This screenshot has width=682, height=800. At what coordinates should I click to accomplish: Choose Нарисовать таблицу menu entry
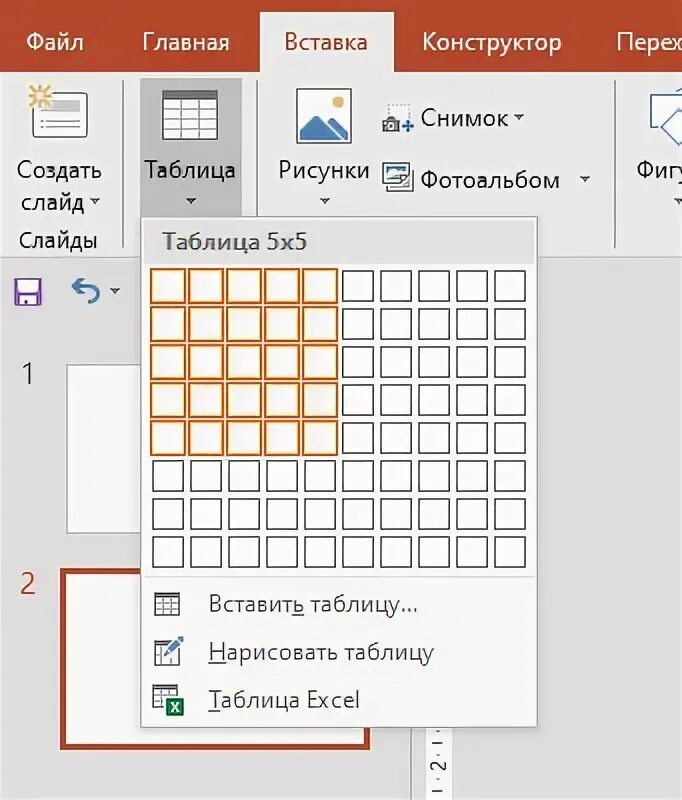pyautogui.click(x=320, y=652)
